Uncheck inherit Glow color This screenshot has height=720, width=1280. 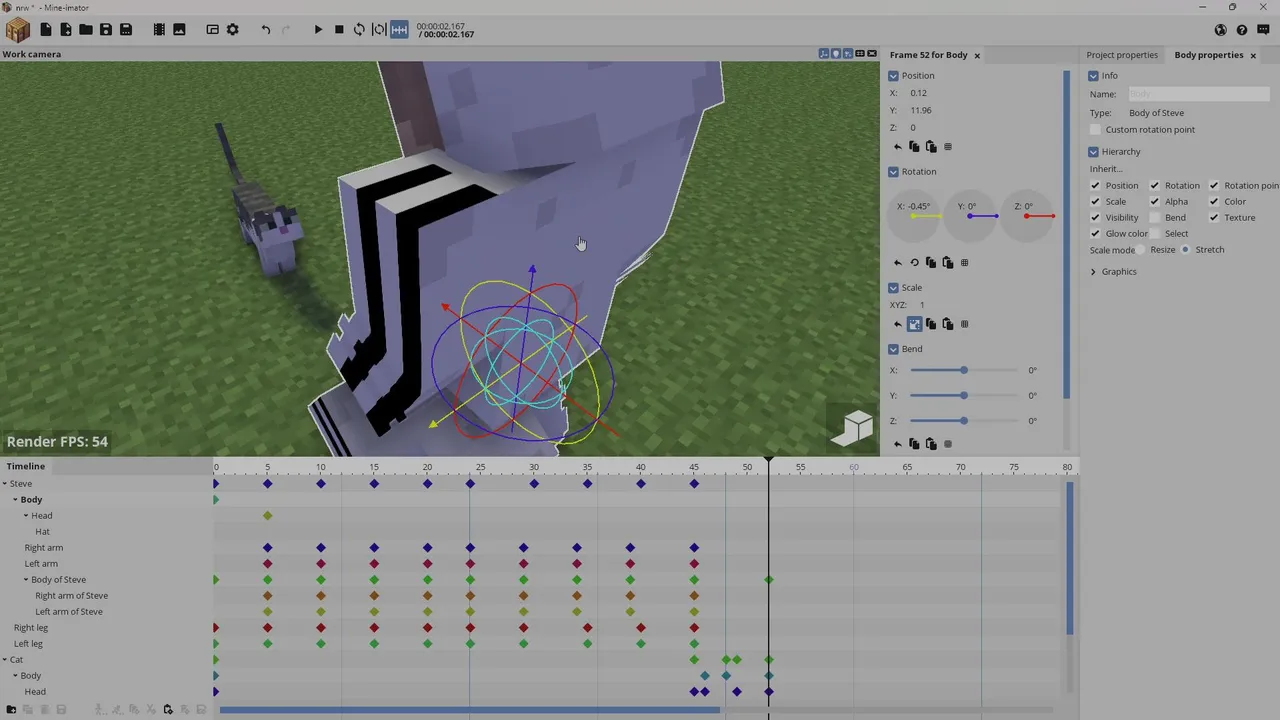(x=1095, y=234)
